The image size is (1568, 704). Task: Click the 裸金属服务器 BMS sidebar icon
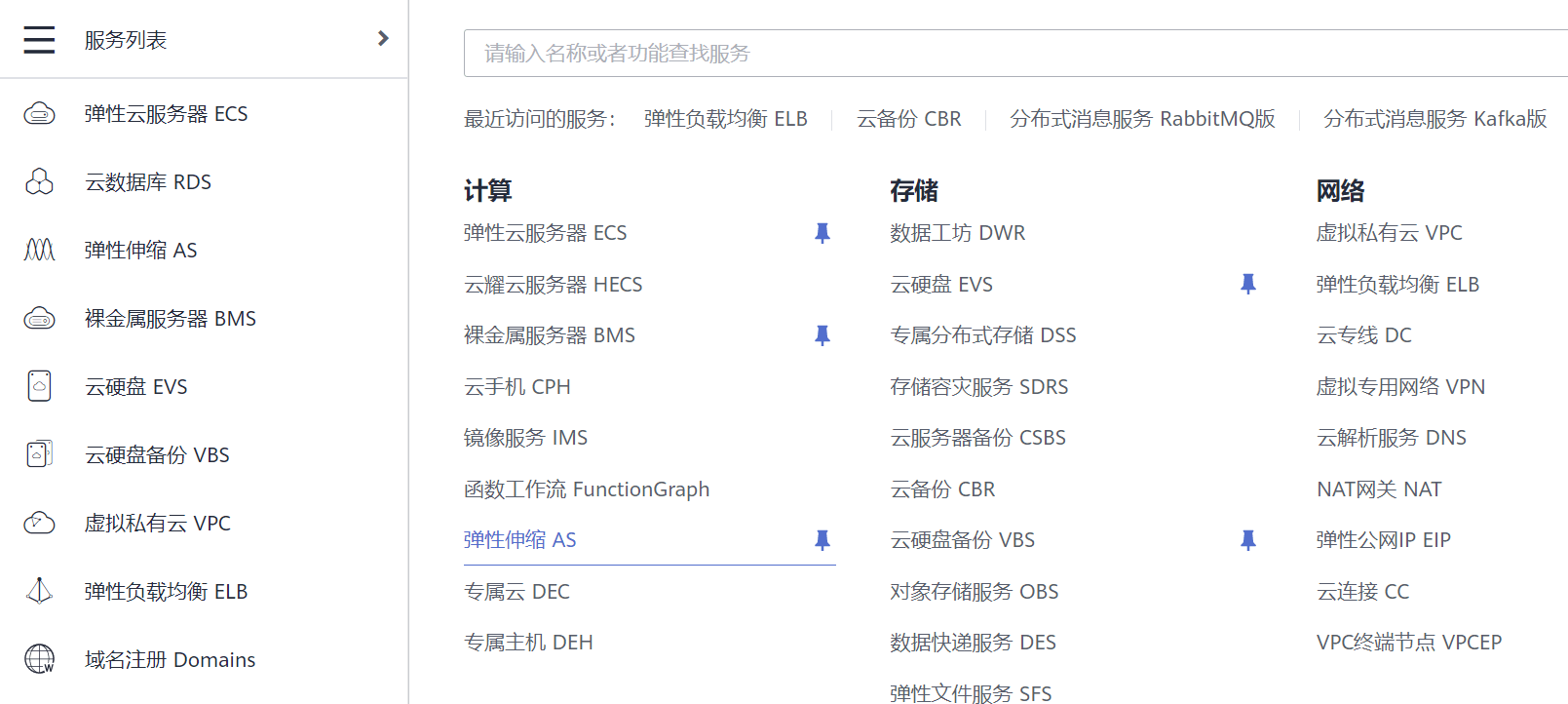(39, 319)
